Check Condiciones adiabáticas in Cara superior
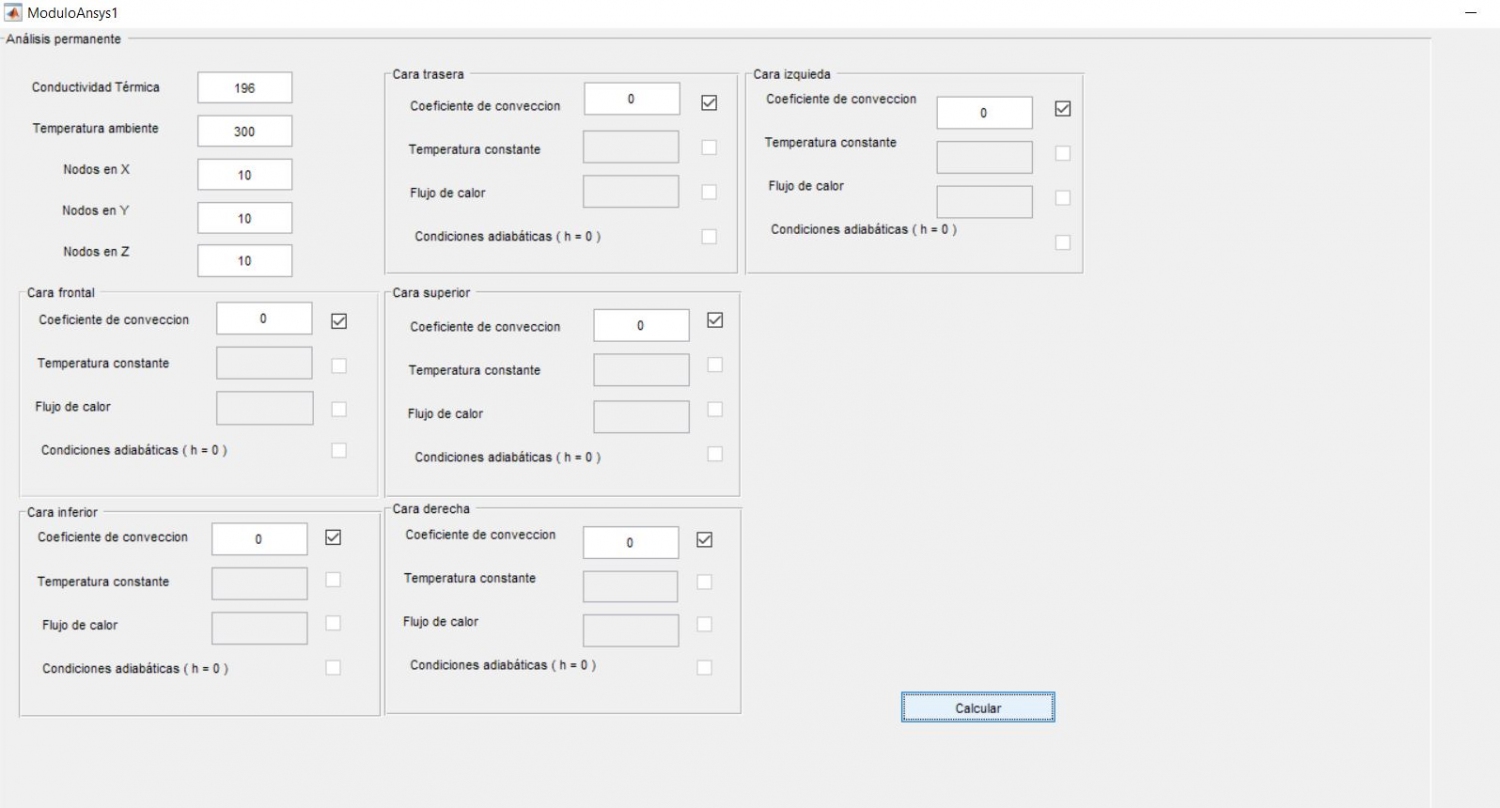Image resolution: width=1500 pixels, height=808 pixels. pos(714,453)
